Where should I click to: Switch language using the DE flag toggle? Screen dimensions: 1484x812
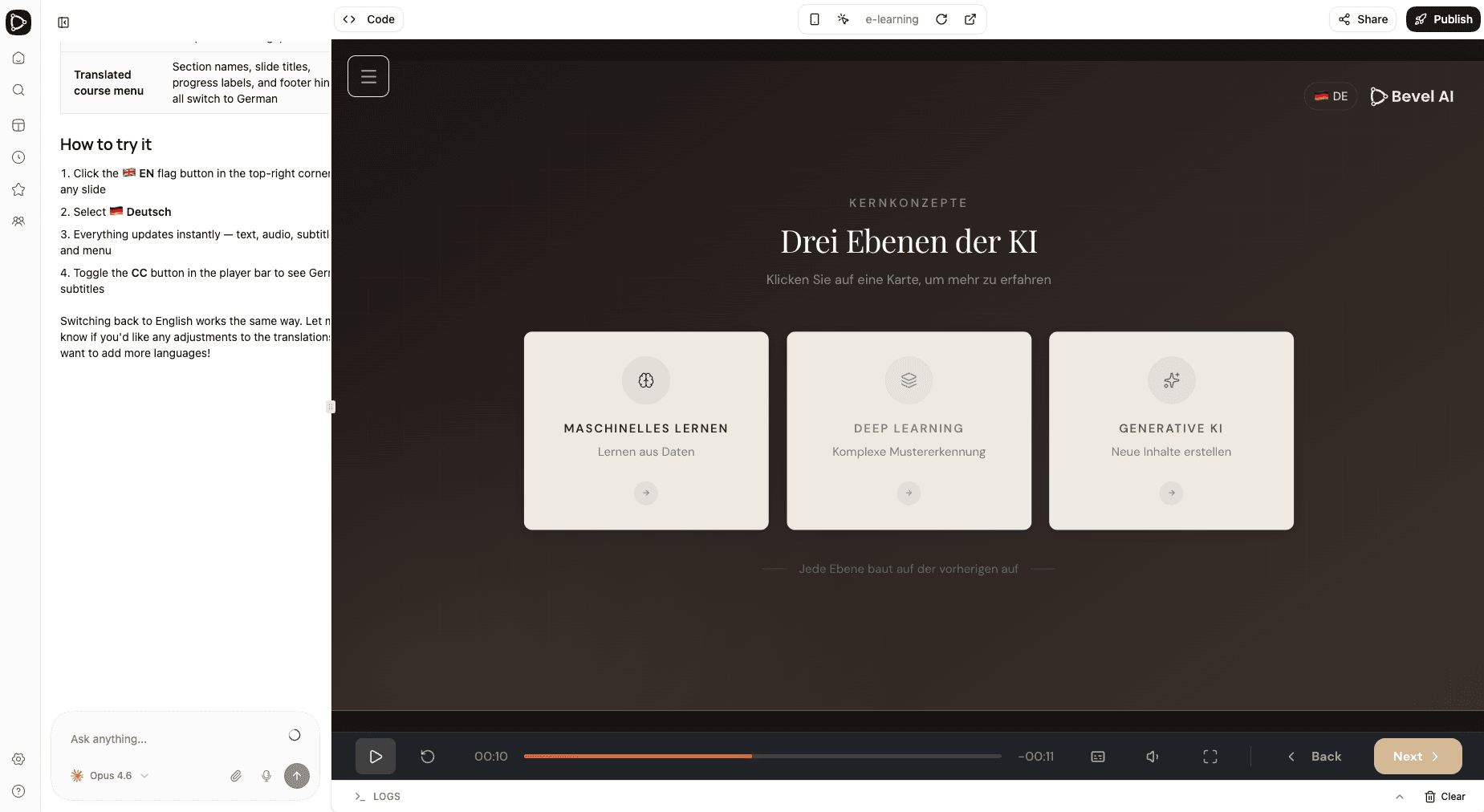[x=1329, y=96]
